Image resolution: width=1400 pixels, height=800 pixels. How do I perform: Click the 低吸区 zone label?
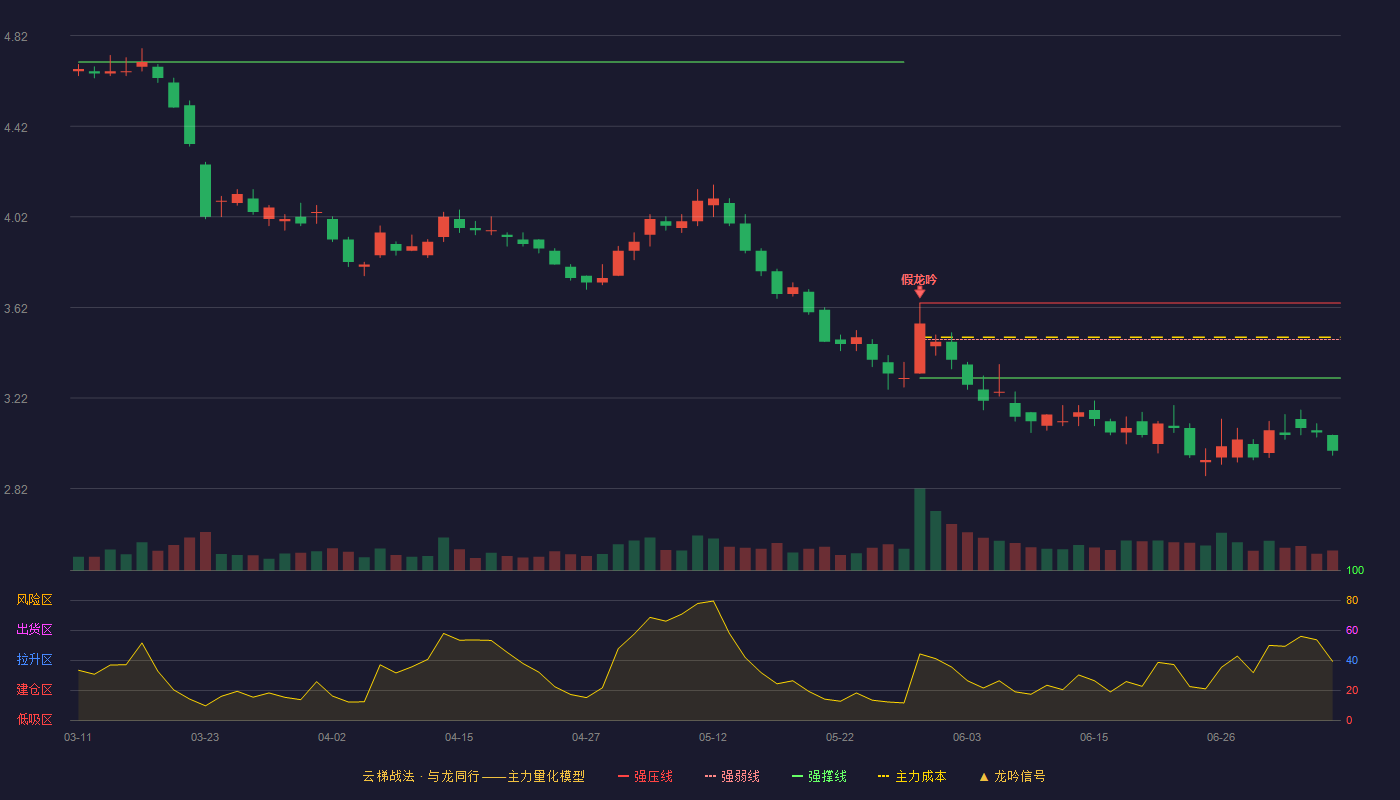point(35,719)
